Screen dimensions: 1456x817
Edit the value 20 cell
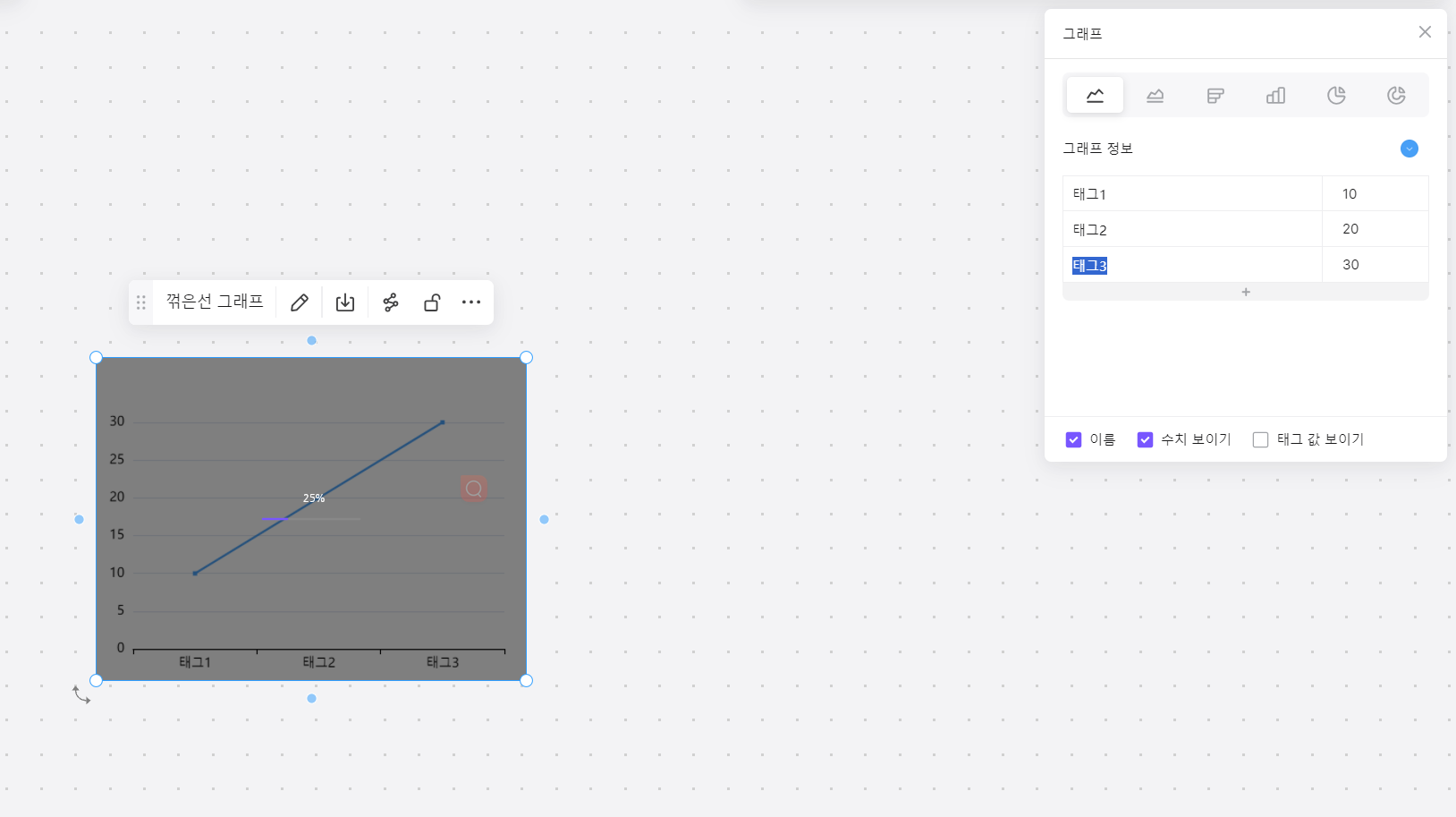[x=1376, y=229]
